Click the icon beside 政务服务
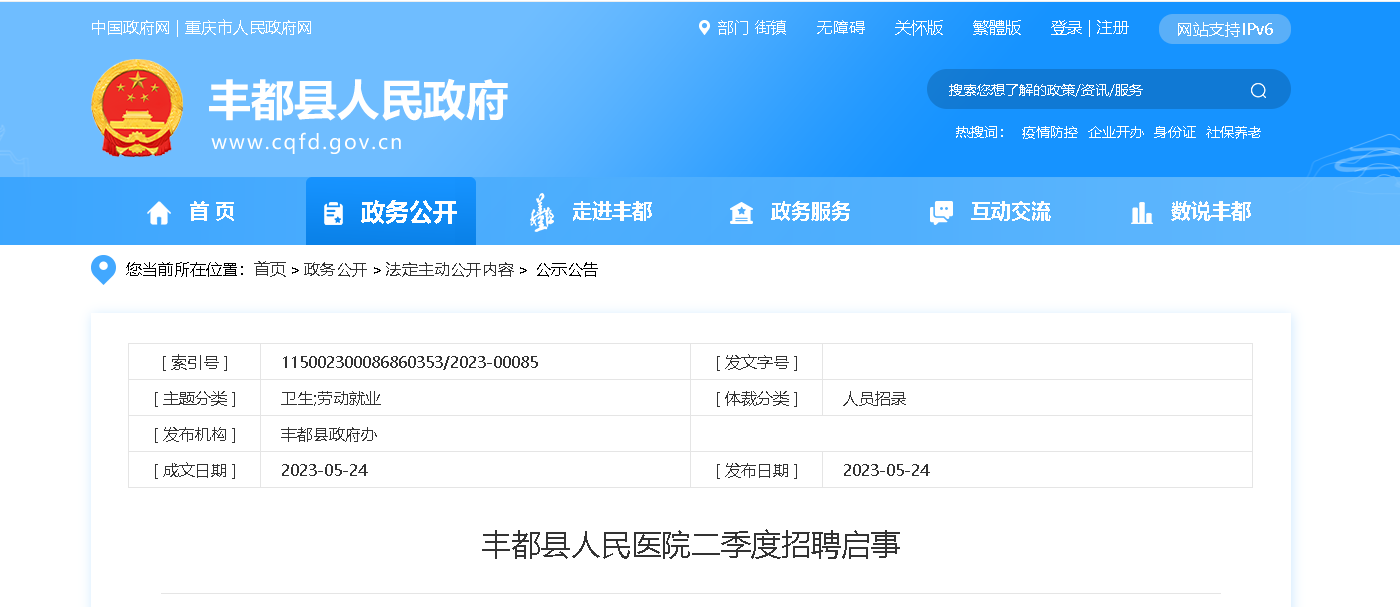 point(741,212)
